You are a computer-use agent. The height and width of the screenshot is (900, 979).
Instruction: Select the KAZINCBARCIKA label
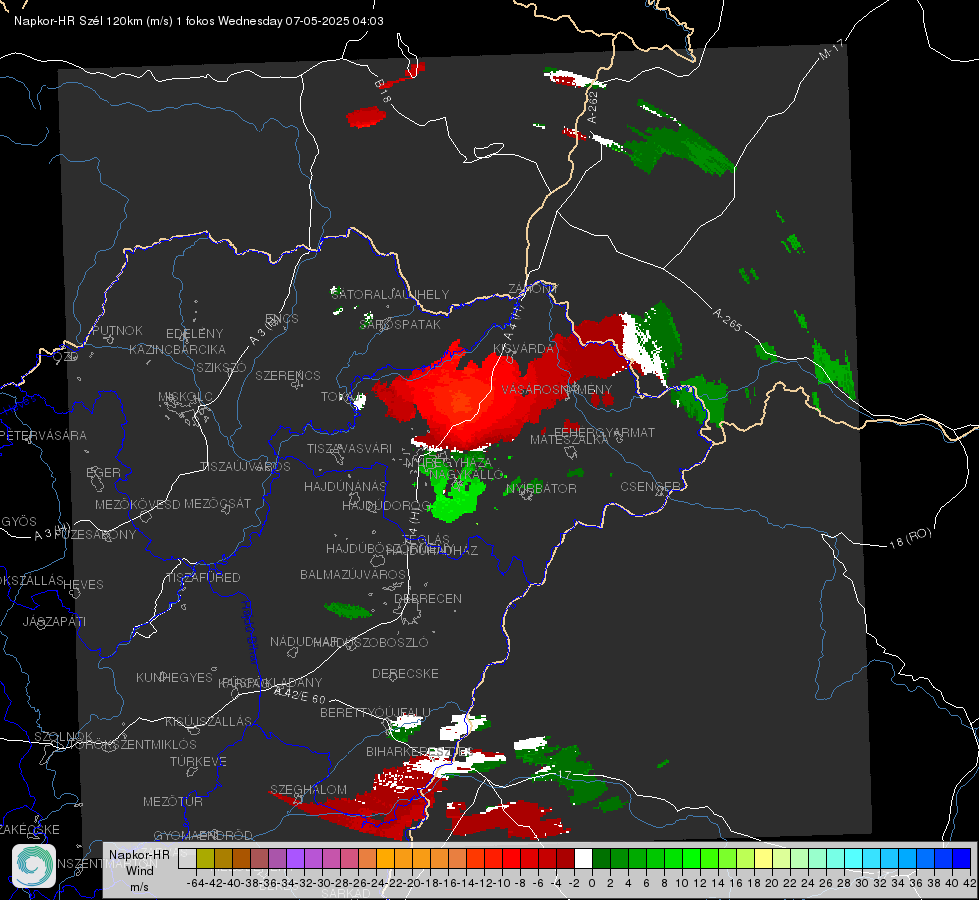point(177,349)
